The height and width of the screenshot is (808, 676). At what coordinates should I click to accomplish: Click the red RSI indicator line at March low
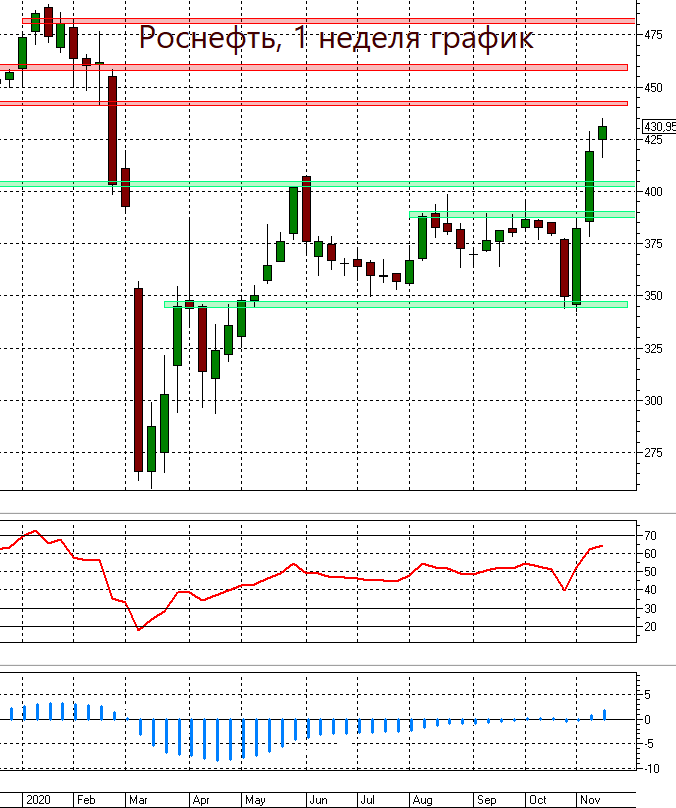click(x=138, y=629)
